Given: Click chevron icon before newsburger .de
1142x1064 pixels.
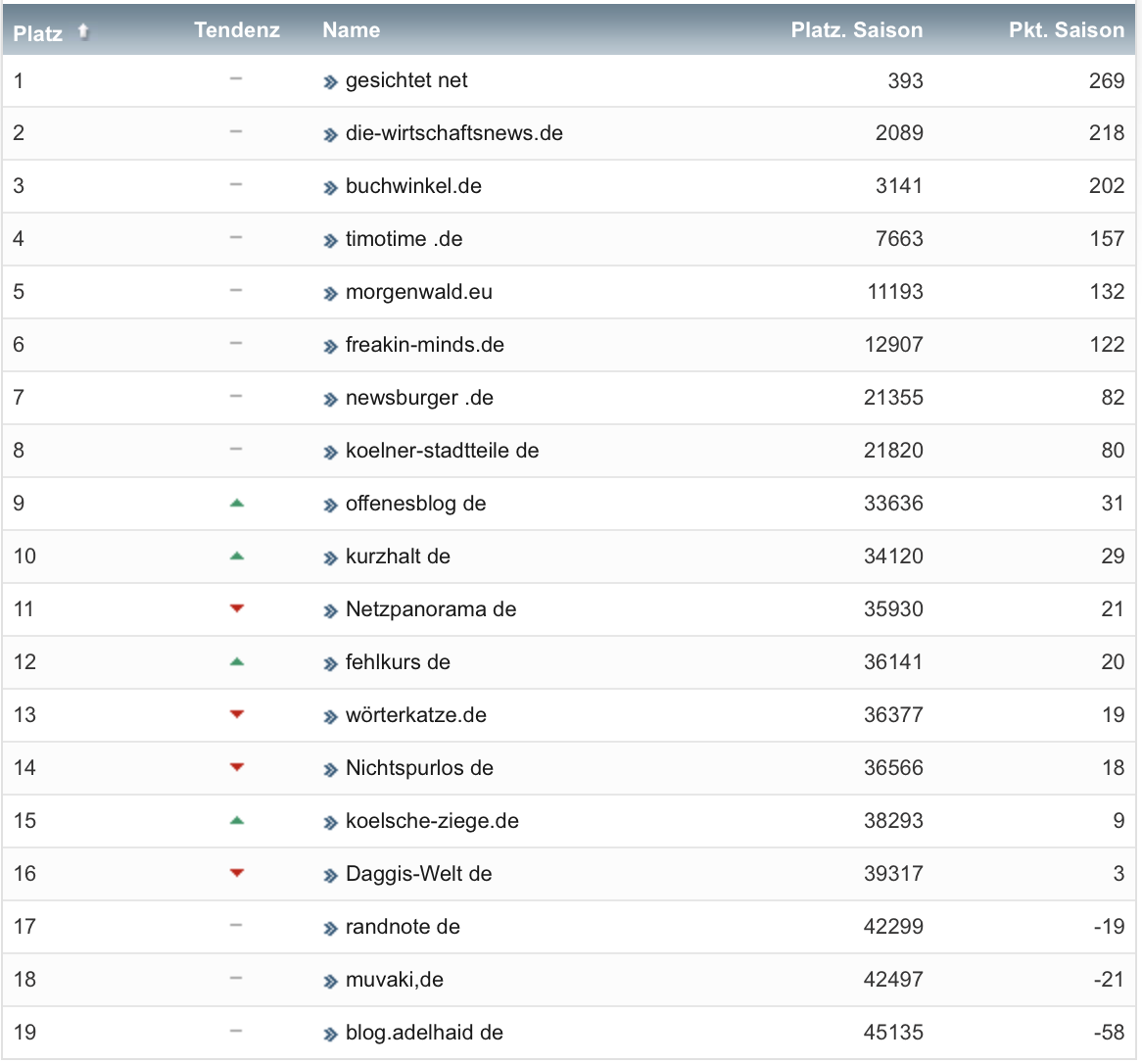Looking at the screenshot, I should (331, 400).
